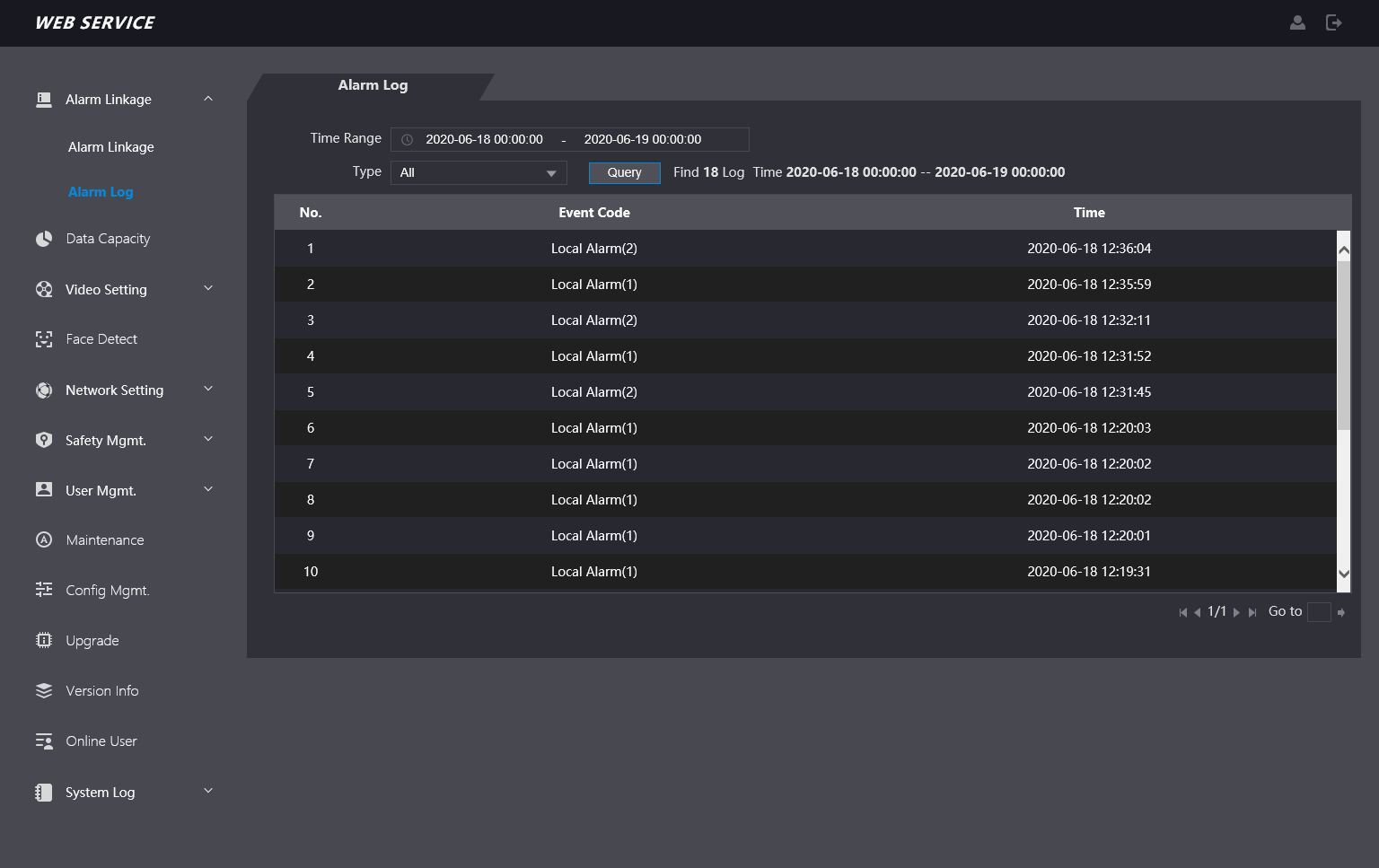Expand the System Log submenu
Viewport: 1379px width, 868px height.
coord(208,792)
